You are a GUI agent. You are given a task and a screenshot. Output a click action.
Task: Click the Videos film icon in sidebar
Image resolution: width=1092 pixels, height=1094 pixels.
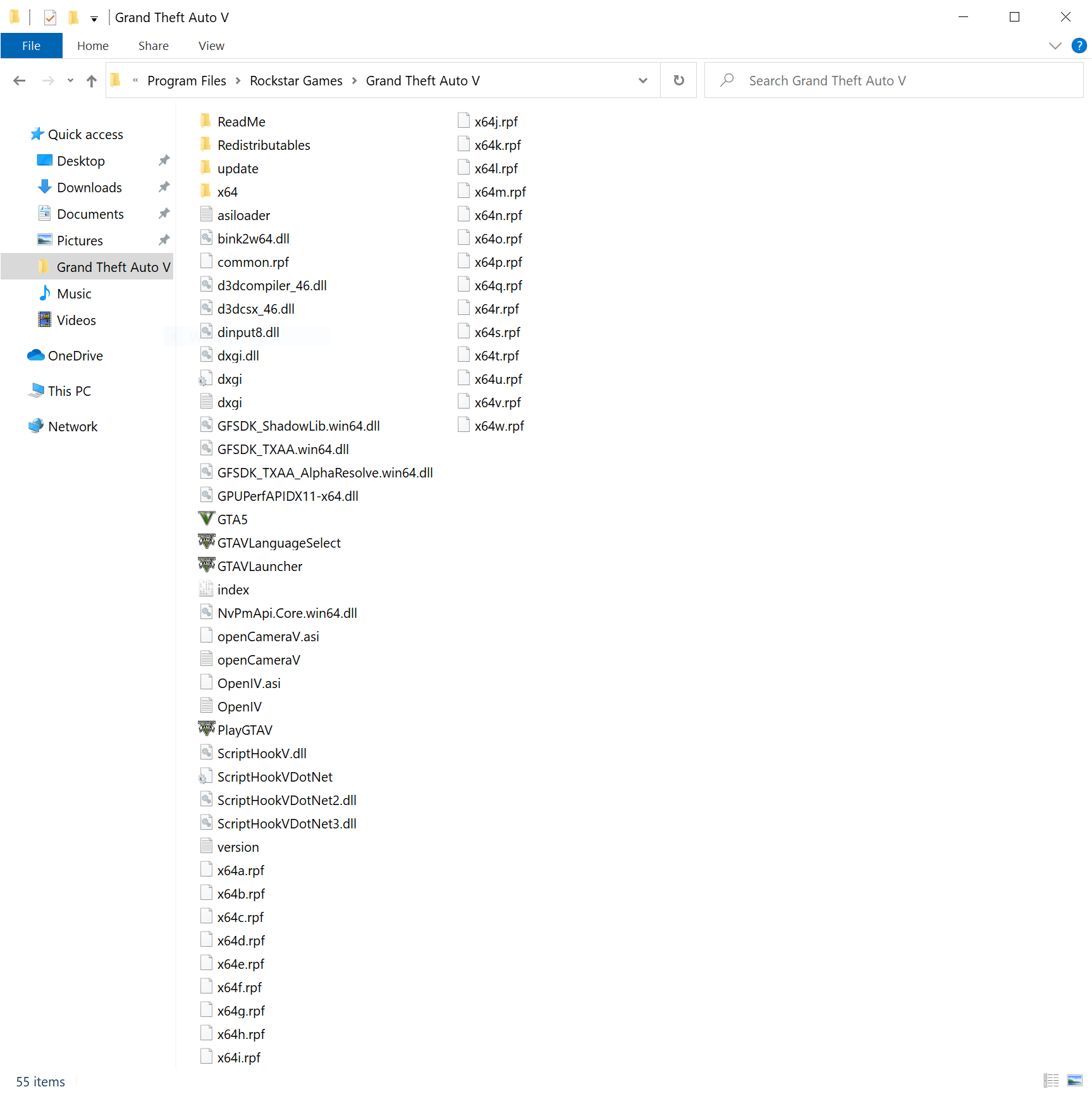point(45,320)
